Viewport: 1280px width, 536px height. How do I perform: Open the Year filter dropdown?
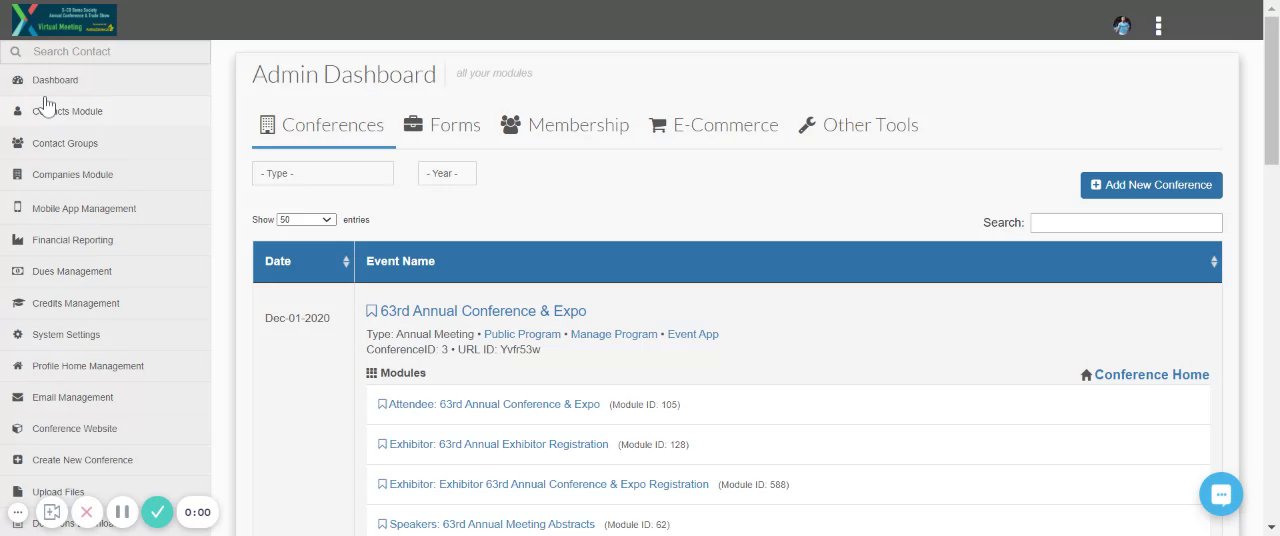coord(447,173)
